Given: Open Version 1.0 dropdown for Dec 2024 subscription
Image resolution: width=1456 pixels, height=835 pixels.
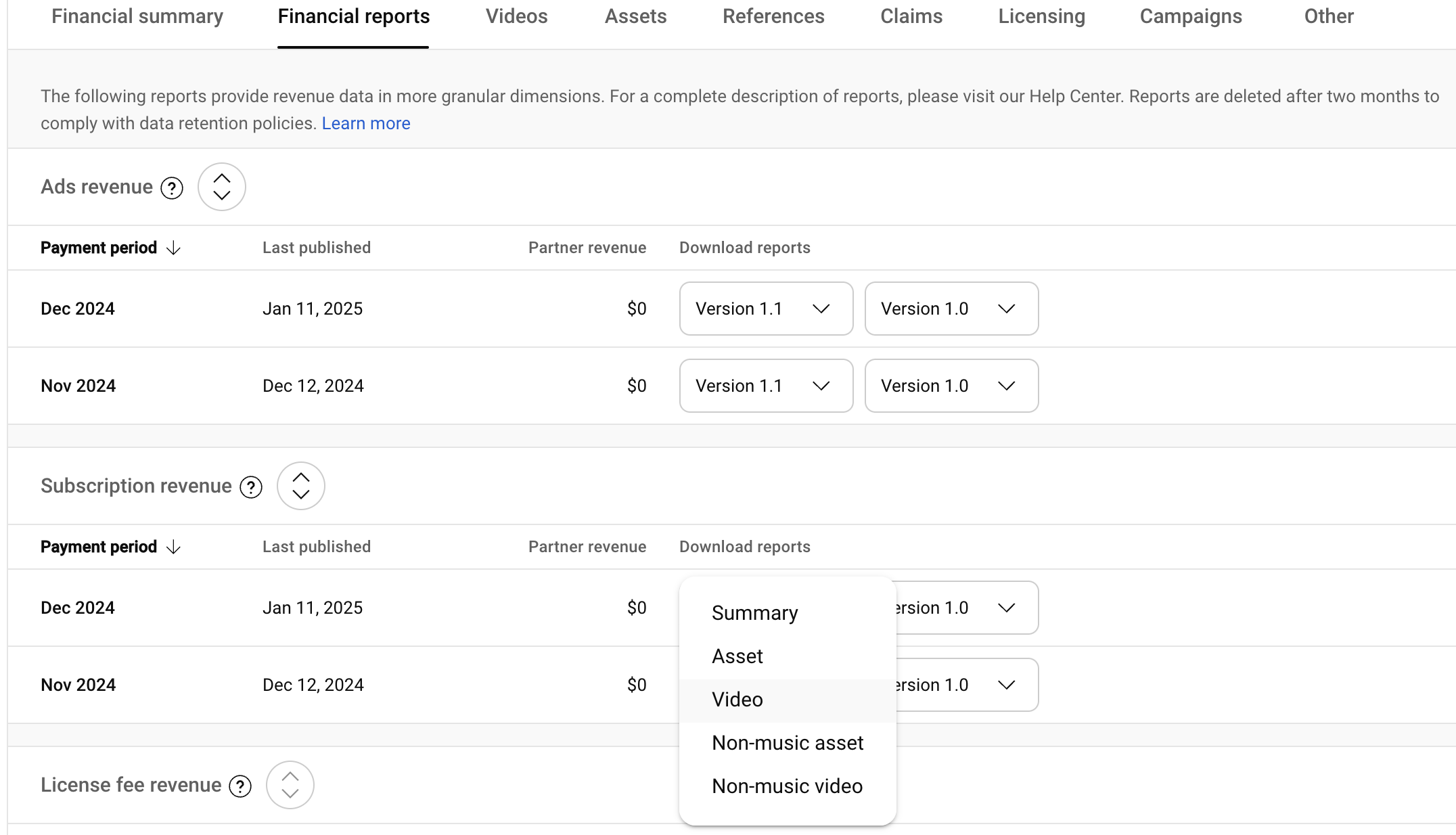Looking at the screenshot, I should coord(968,608).
